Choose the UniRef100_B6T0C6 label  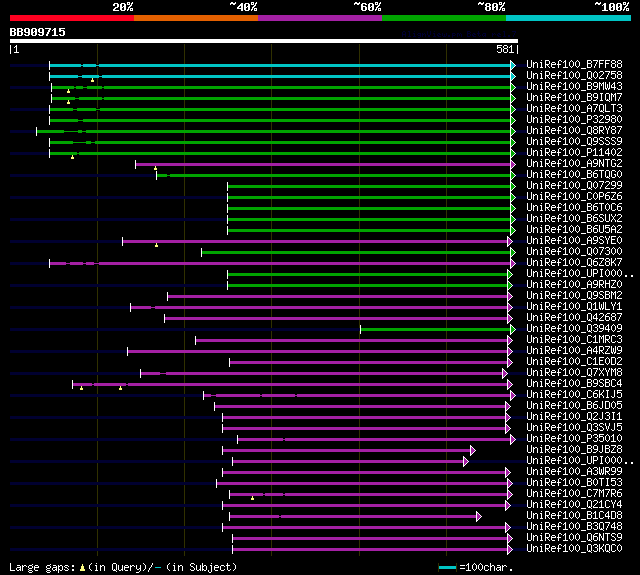coord(574,208)
